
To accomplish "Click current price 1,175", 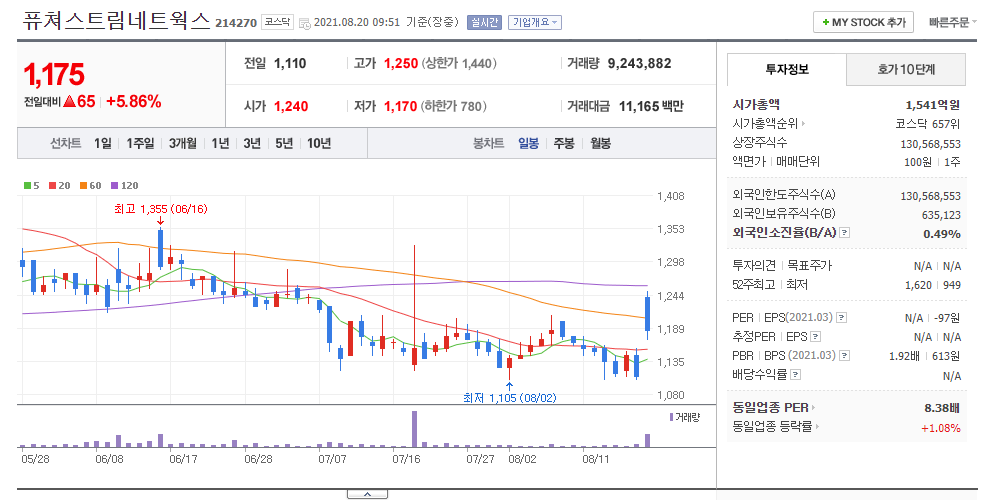I will [54, 75].
